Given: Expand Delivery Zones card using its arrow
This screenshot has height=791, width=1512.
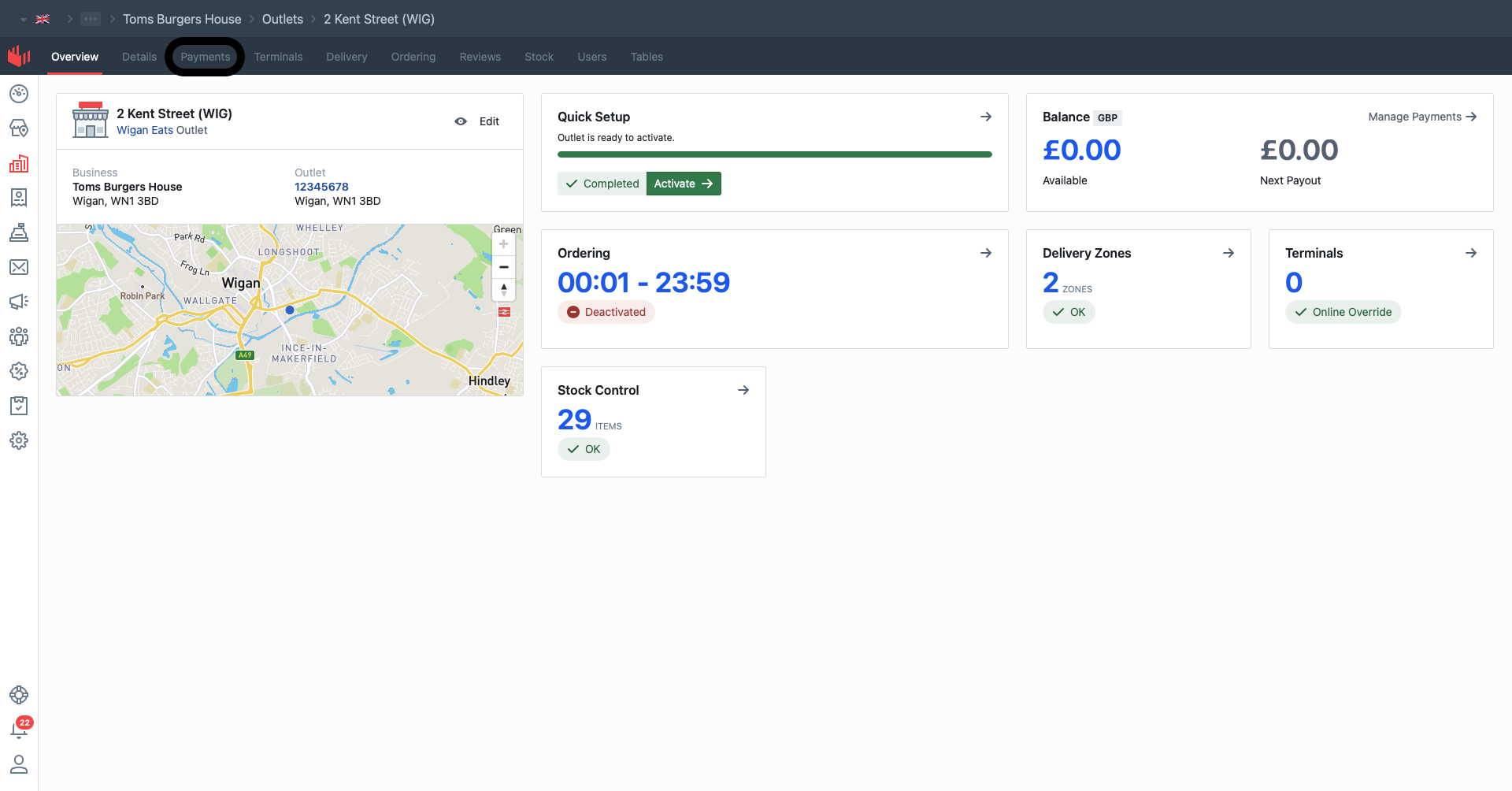Looking at the screenshot, I should click(x=1228, y=253).
